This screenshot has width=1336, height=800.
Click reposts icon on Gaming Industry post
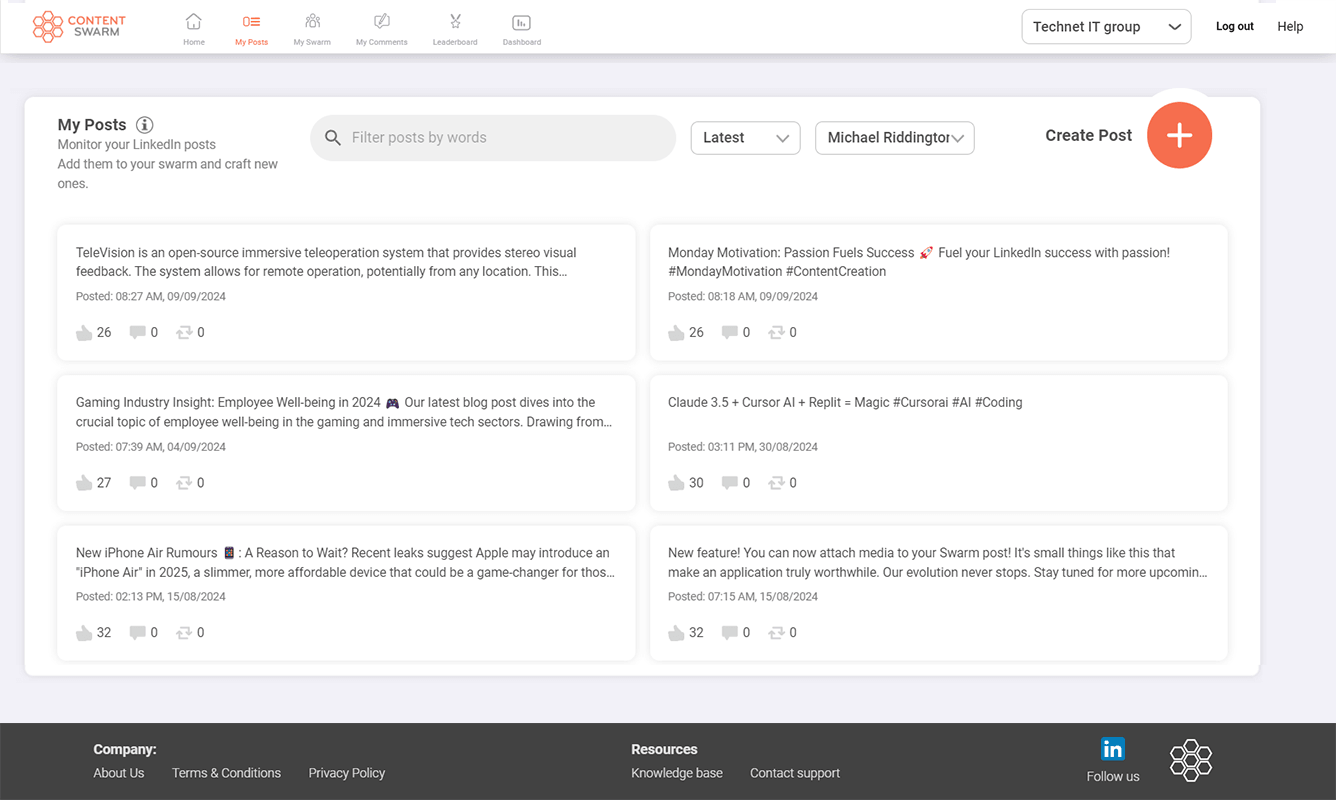tap(184, 482)
